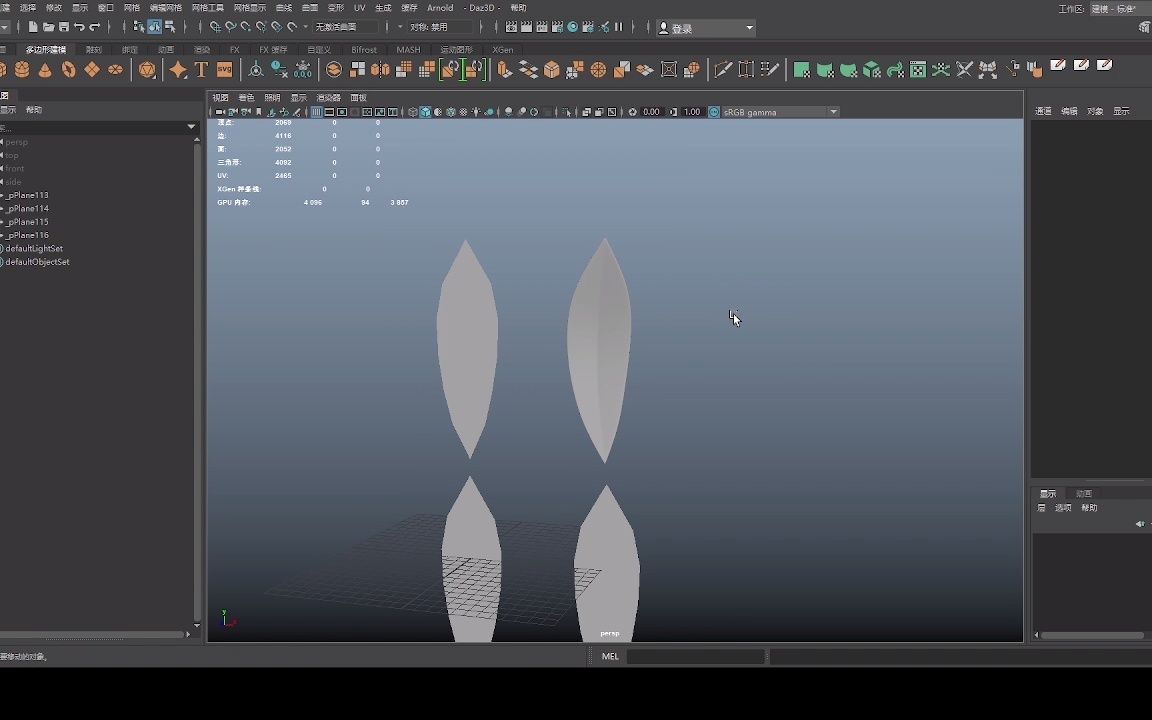The width and height of the screenshot is (1152, 720).
Task: Render the current frame clapper icon
Action: point(527,27)
